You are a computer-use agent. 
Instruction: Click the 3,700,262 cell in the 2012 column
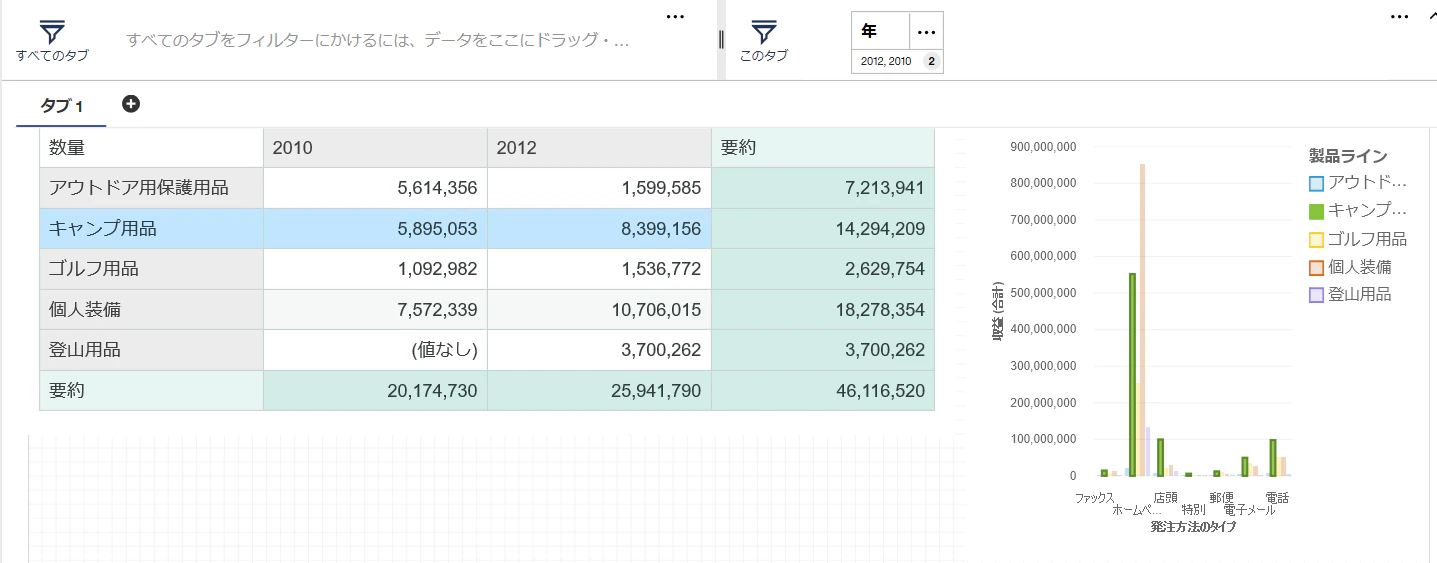(x=599, y=350)
